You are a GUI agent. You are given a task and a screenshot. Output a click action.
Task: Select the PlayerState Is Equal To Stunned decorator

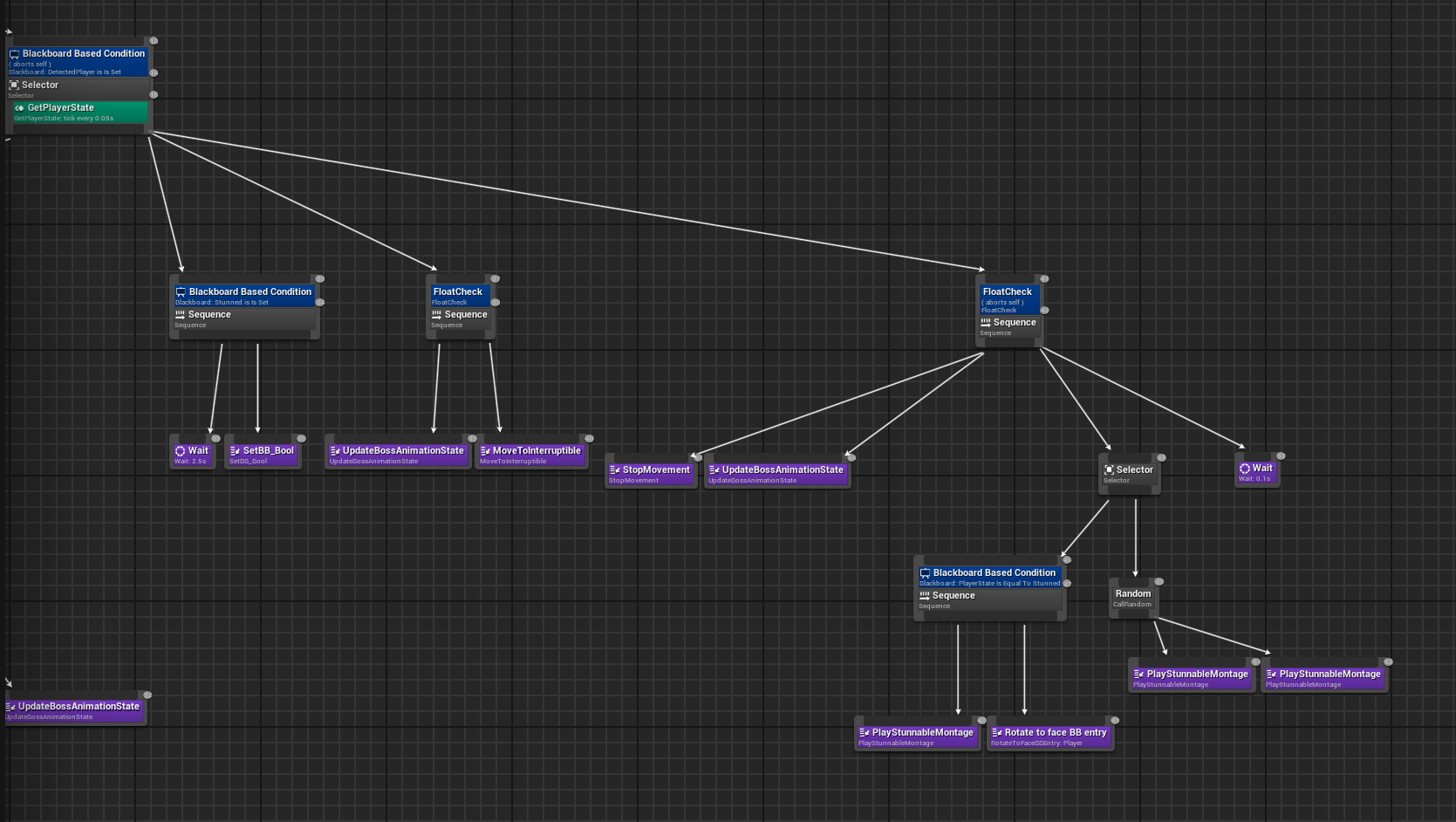pyautogui.click(x=989, y=577)
